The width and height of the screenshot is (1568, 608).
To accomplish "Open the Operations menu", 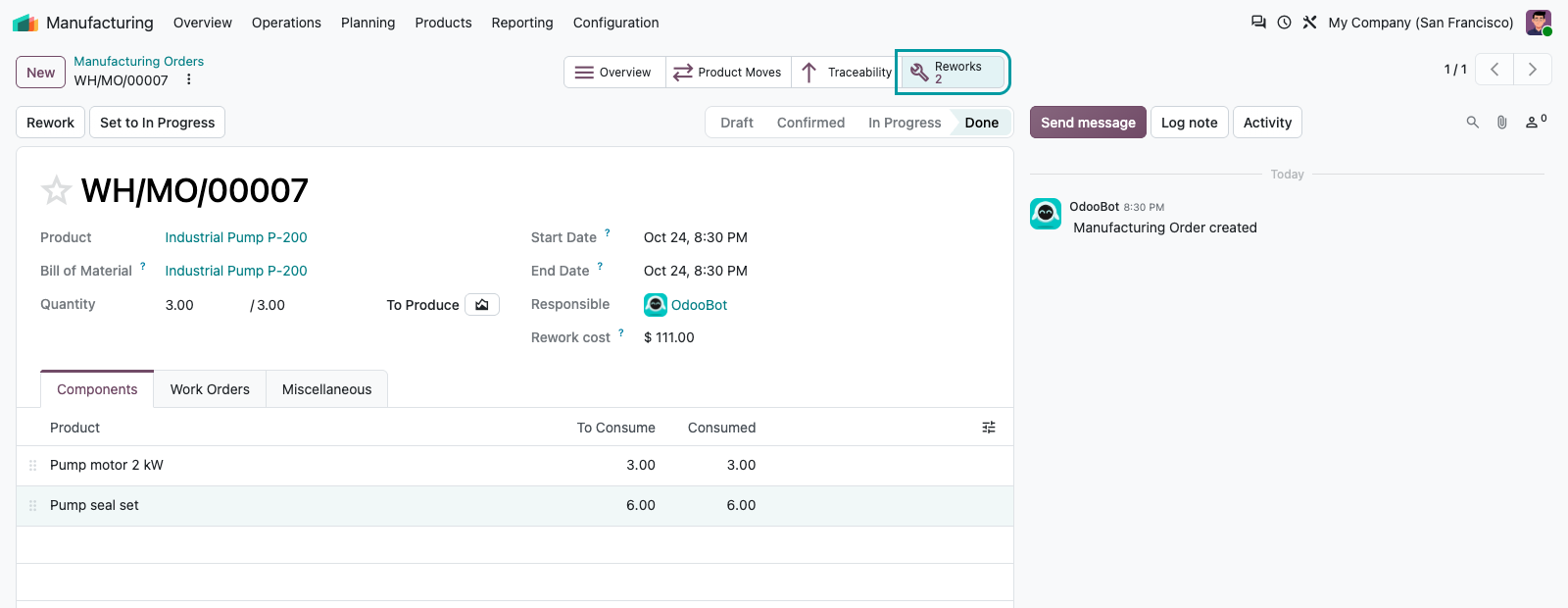I will click(286, 23).
